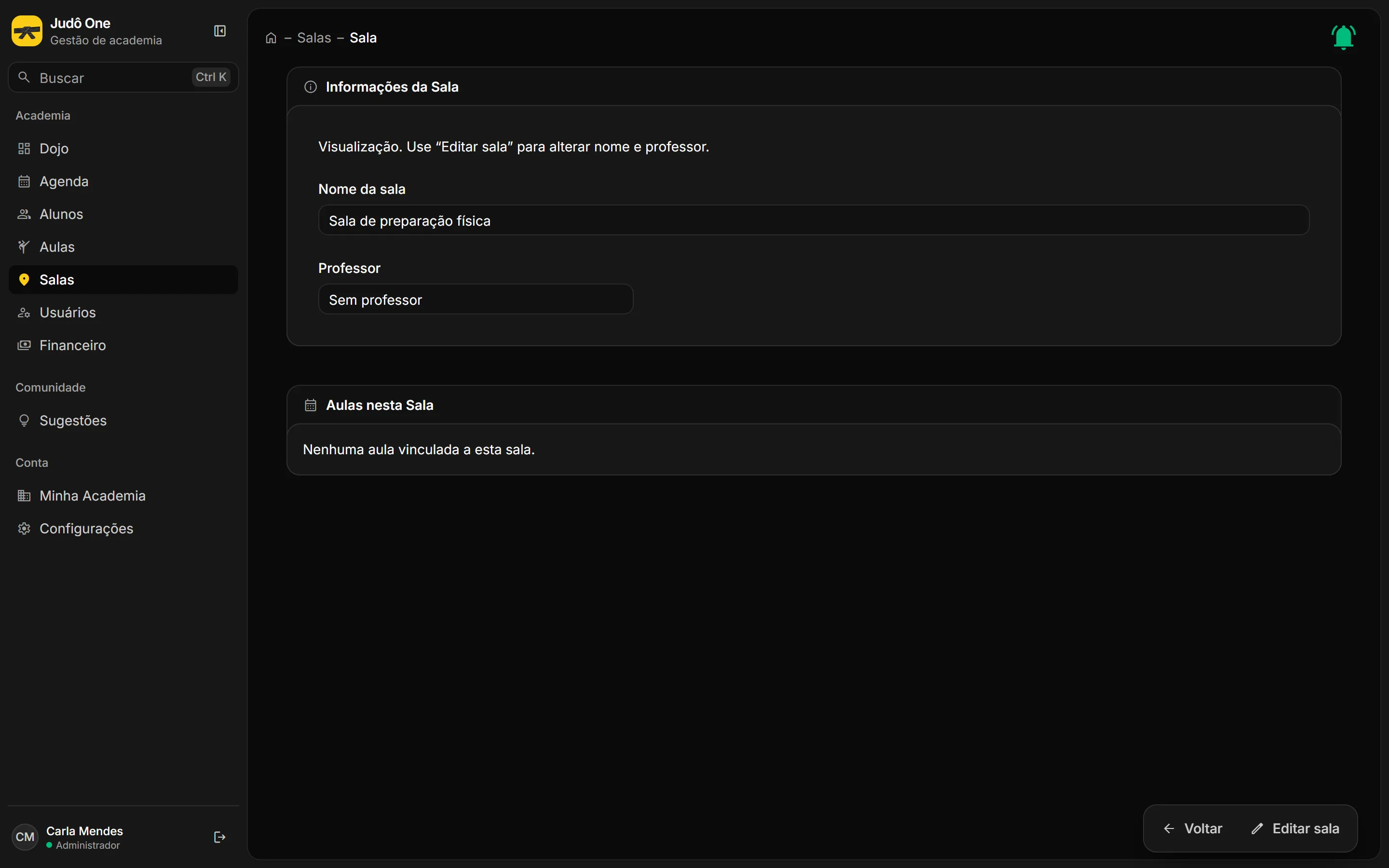
Task: Click the Voltar button
Action: (1193, 828)
